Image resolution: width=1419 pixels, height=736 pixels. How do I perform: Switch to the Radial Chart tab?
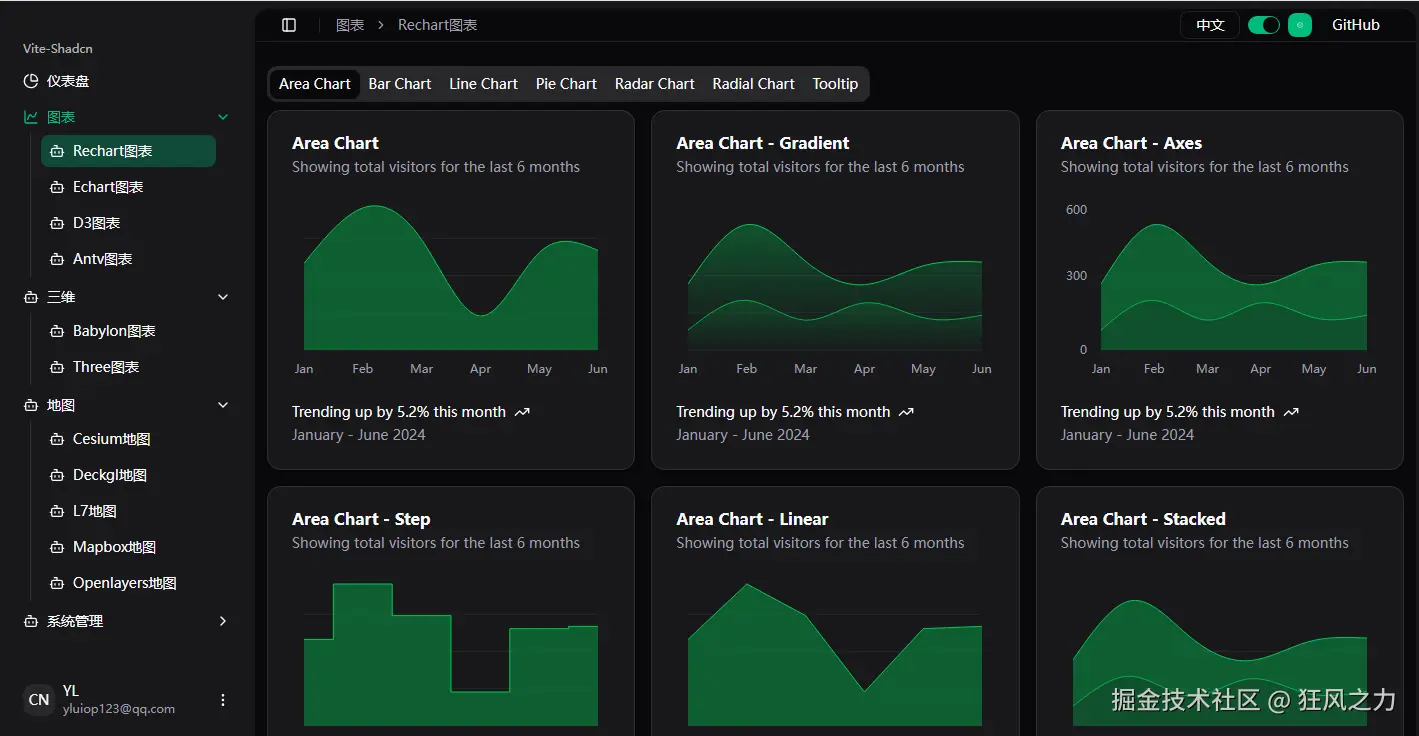753,84
